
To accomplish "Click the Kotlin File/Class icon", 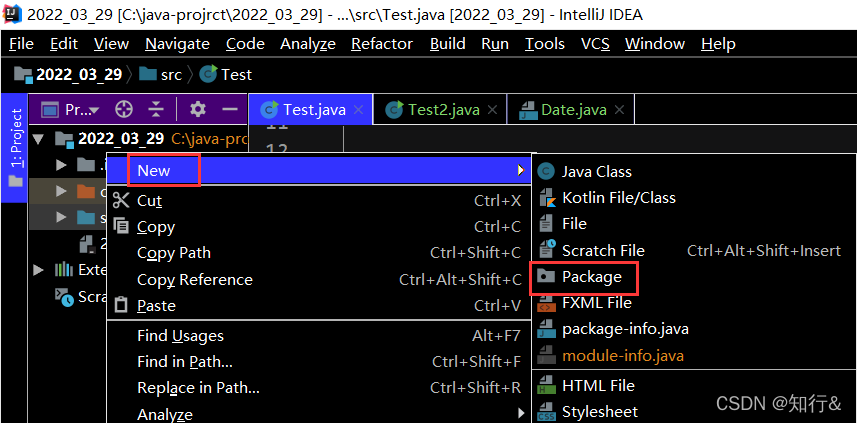I will (547, 198).
